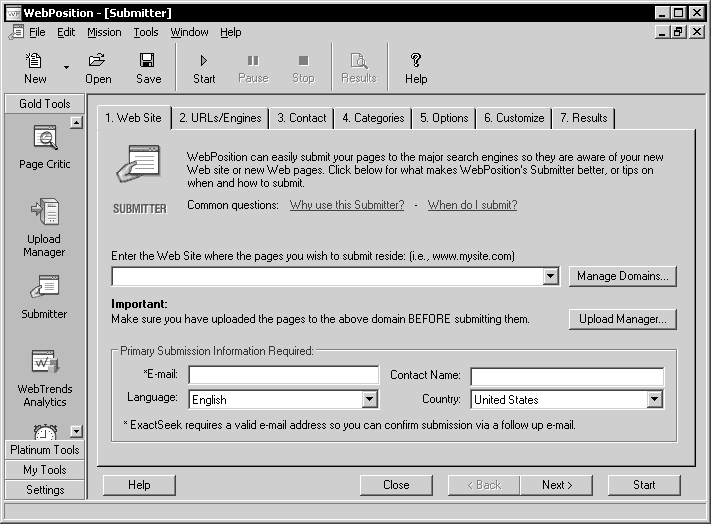Open the Help menu in menu bar

coord(230,32)
